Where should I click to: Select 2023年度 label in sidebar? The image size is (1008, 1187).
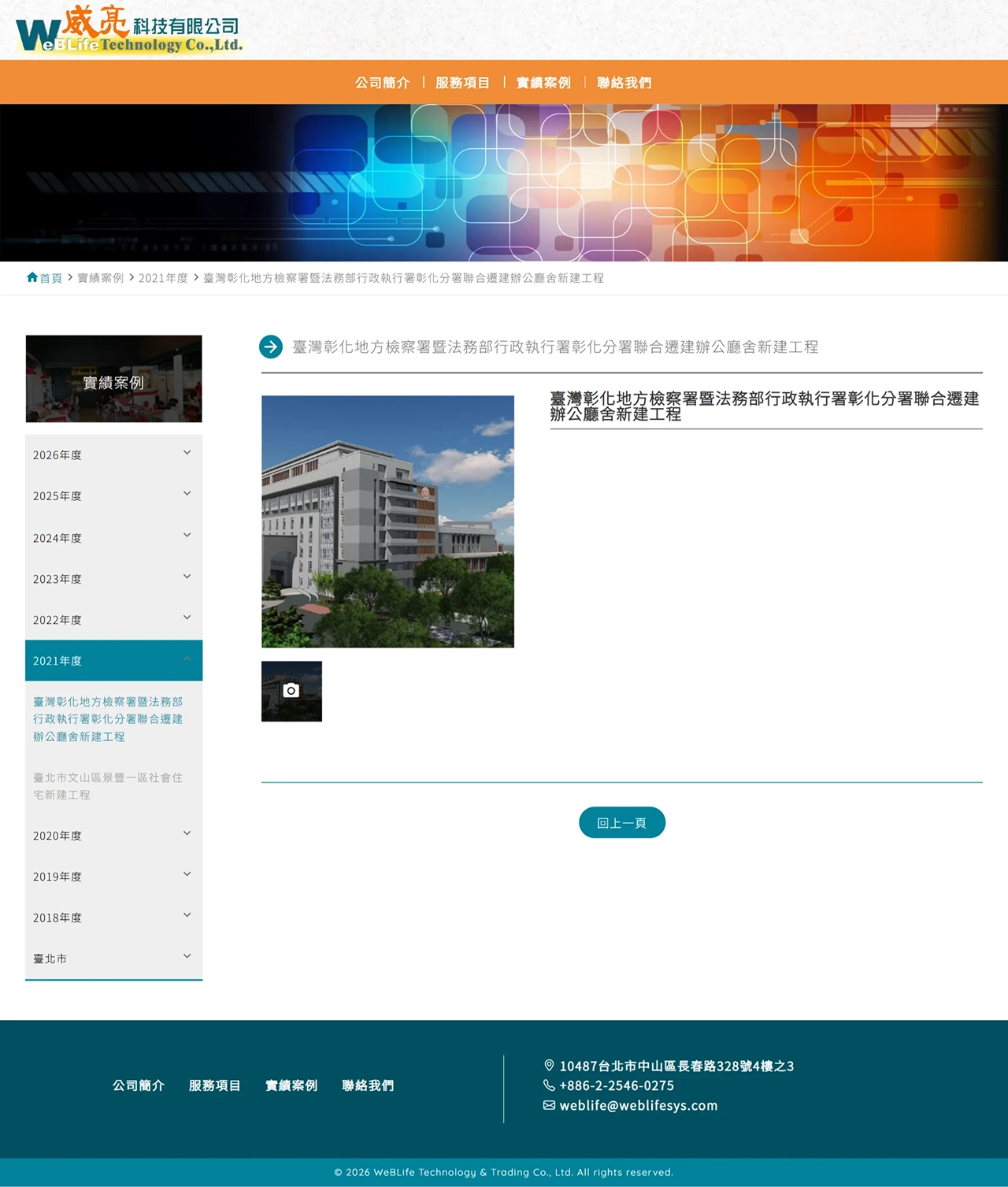coord(57,579)
